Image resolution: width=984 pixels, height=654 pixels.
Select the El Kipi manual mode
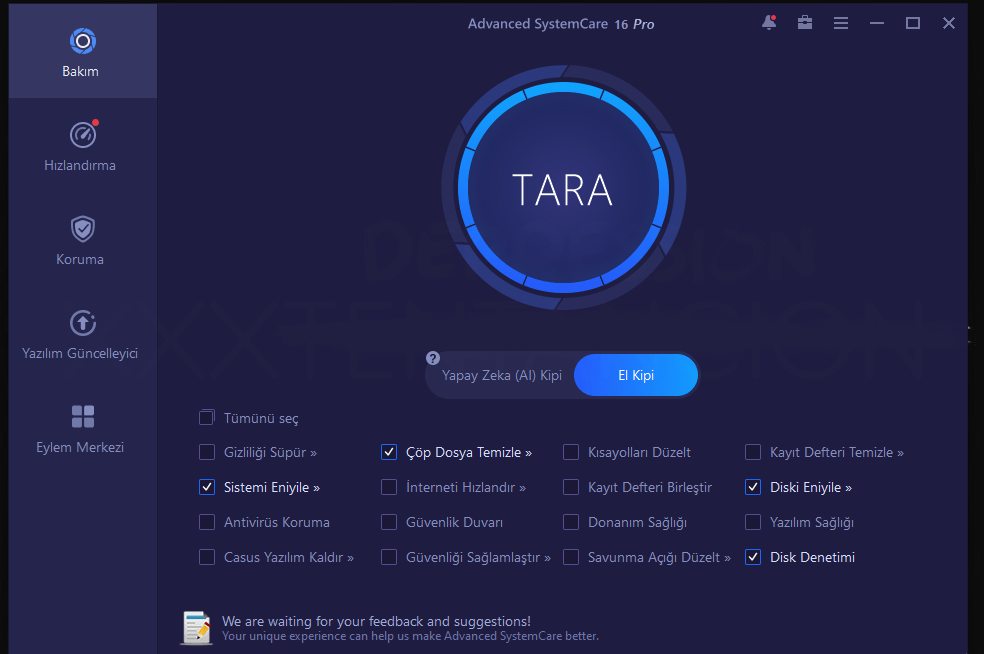click(x=636, y=375)
